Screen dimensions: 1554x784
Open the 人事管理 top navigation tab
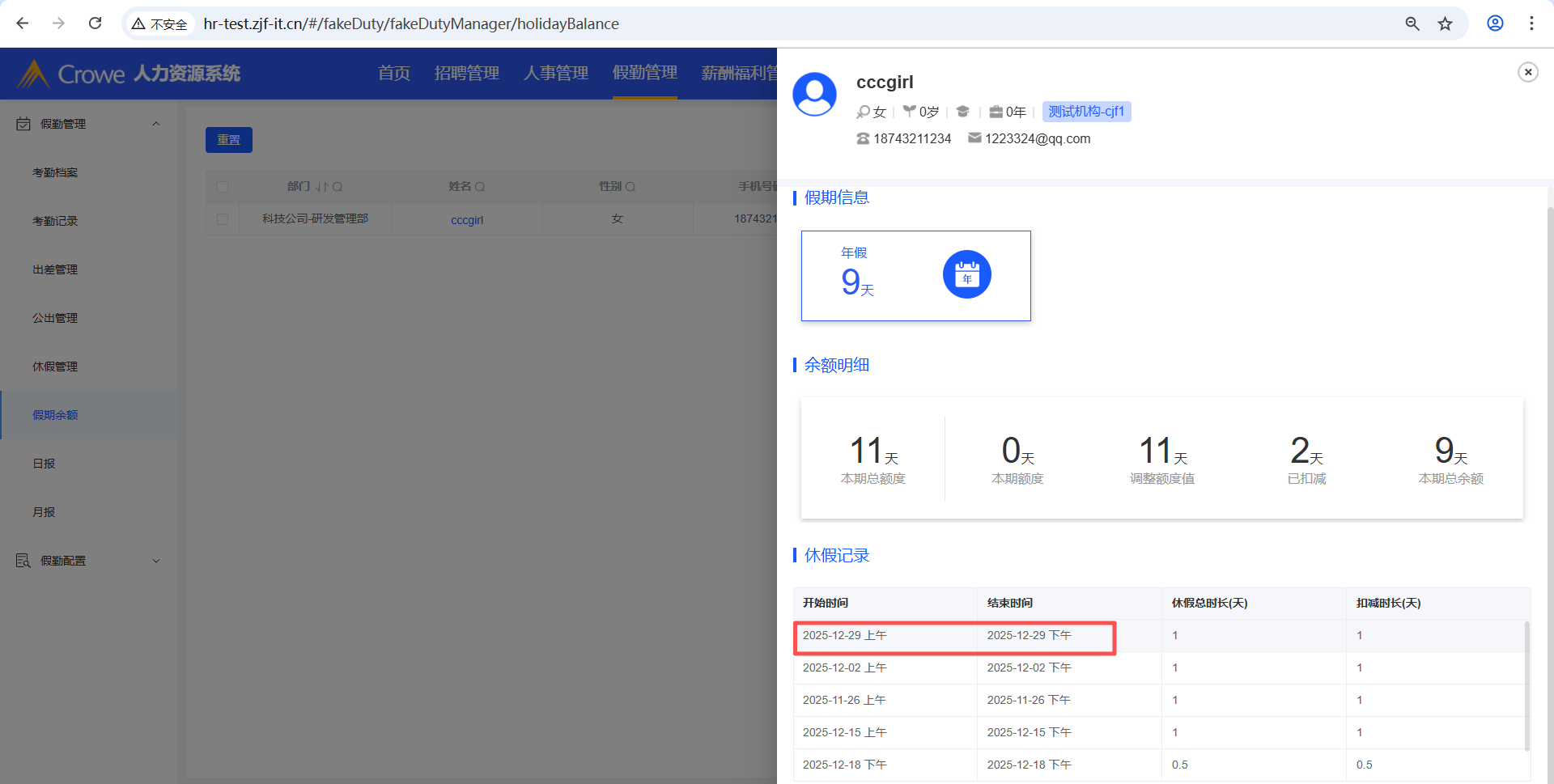click(555, 74)
